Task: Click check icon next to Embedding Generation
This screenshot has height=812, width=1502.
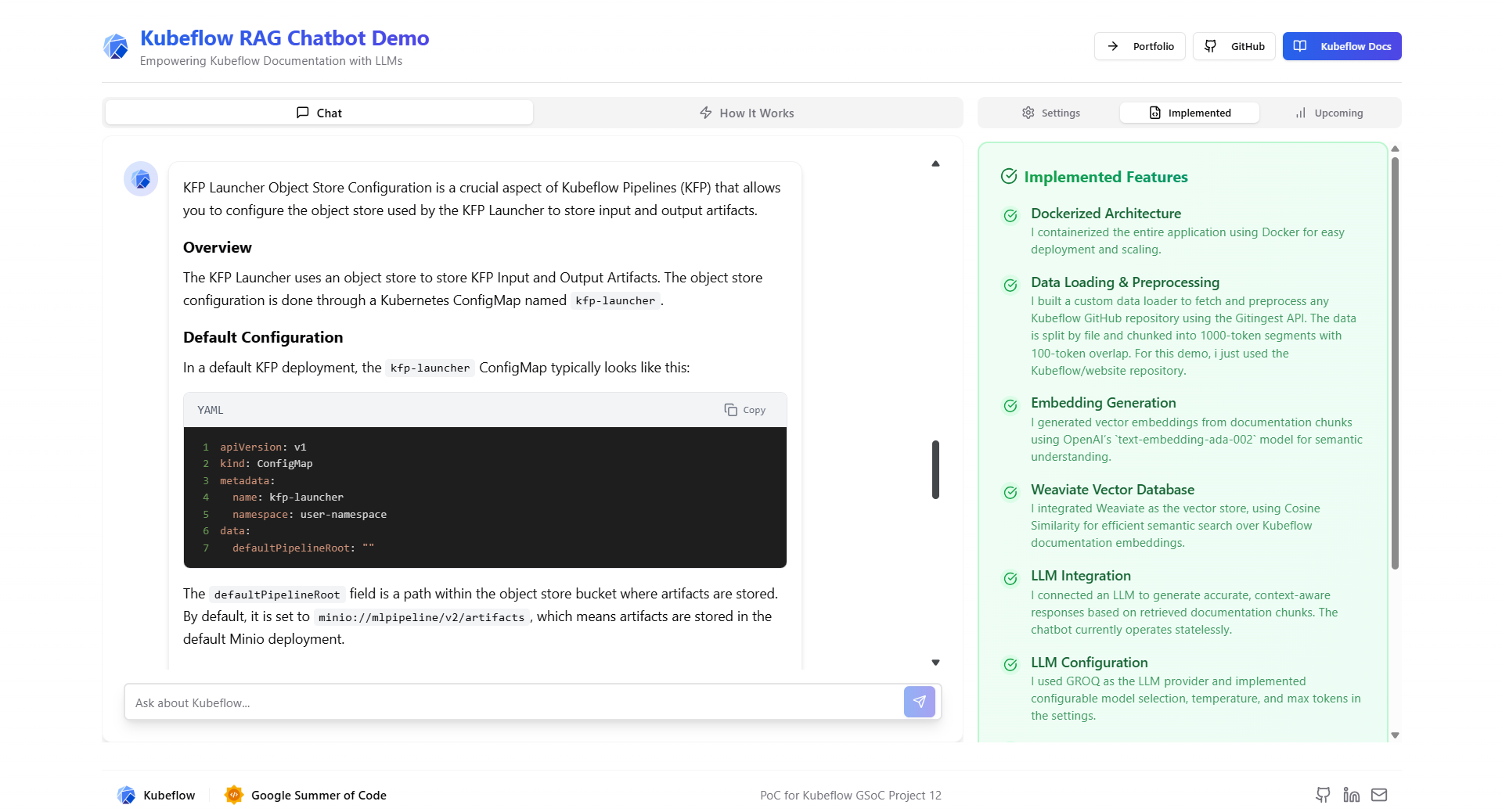Action: pos(1010,405)
